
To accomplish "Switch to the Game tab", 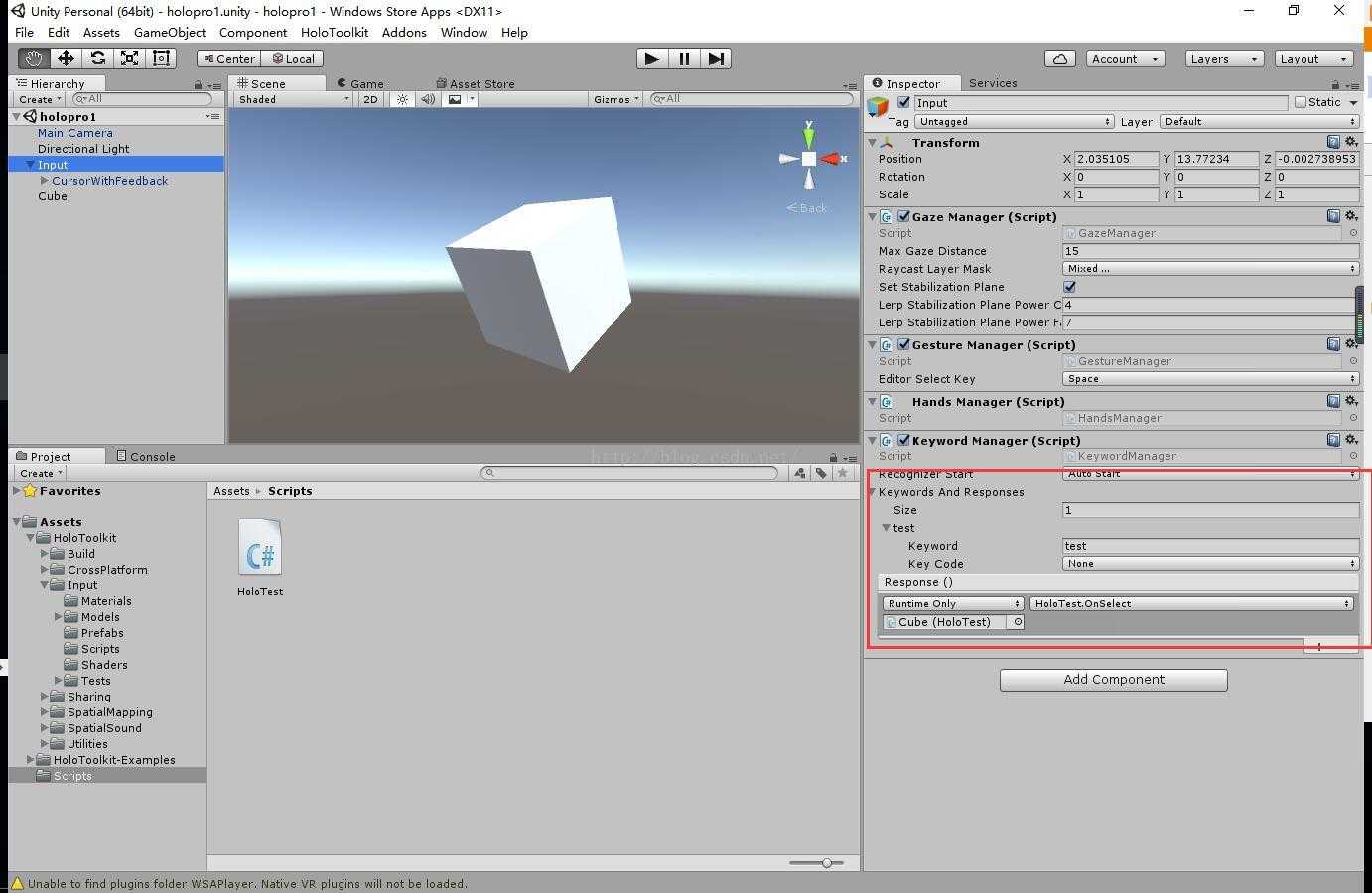I will point(360,84).
